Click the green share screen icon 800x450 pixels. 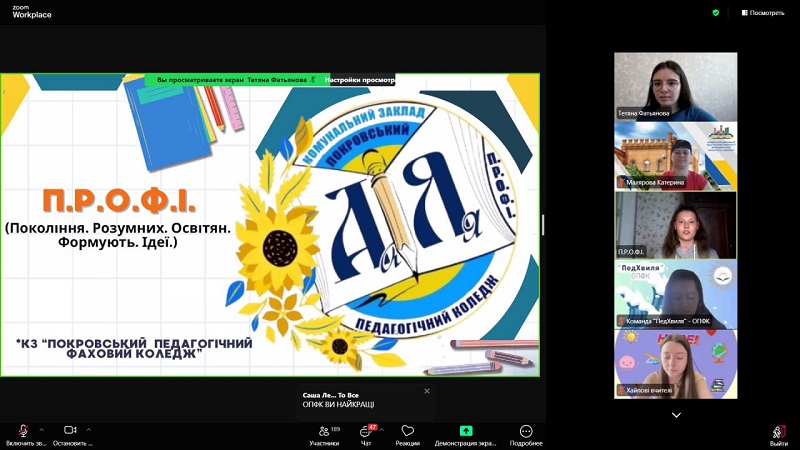coord(465,430)
